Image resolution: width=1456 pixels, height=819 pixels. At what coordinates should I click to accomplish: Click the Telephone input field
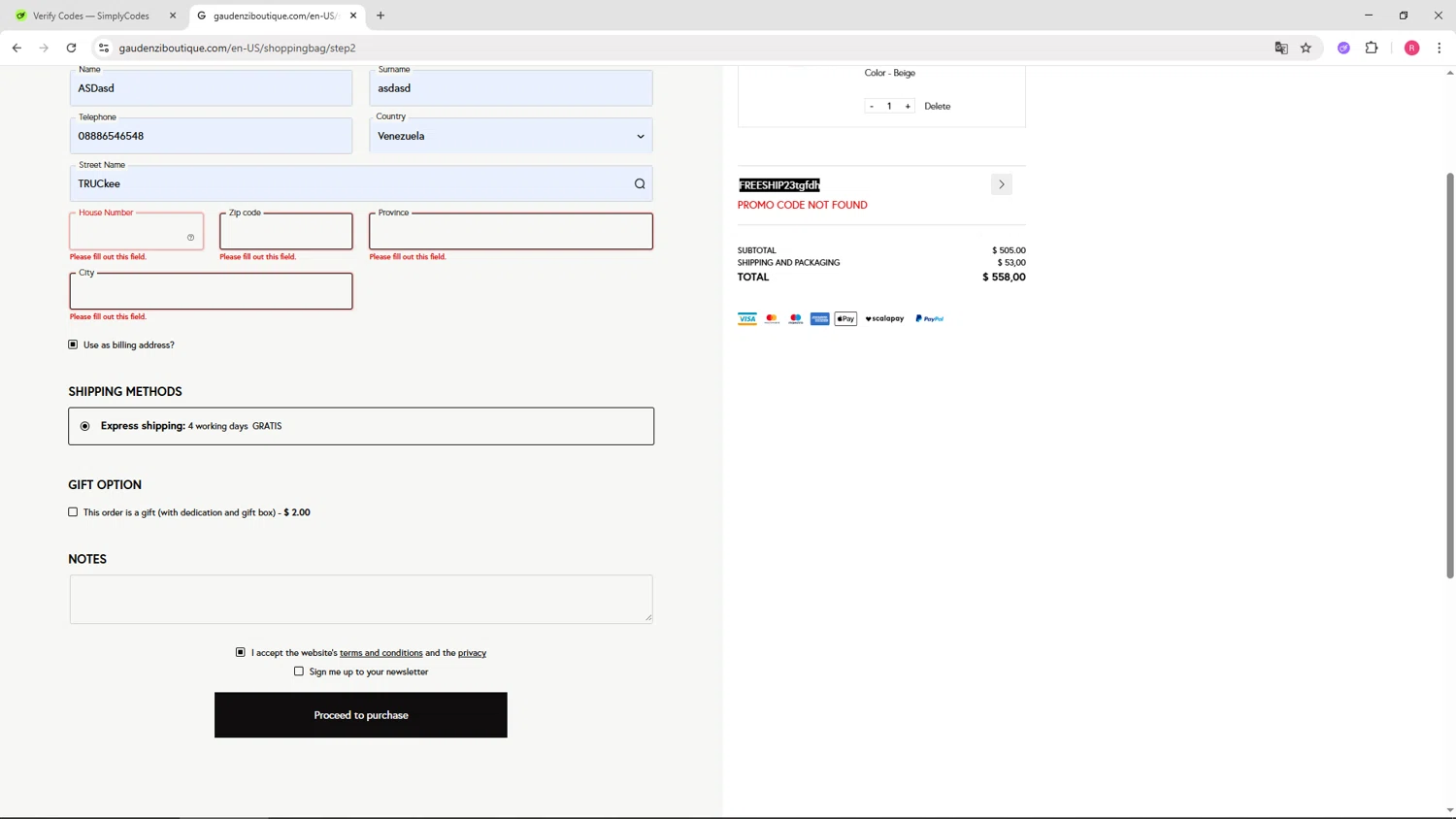(211, 136)
